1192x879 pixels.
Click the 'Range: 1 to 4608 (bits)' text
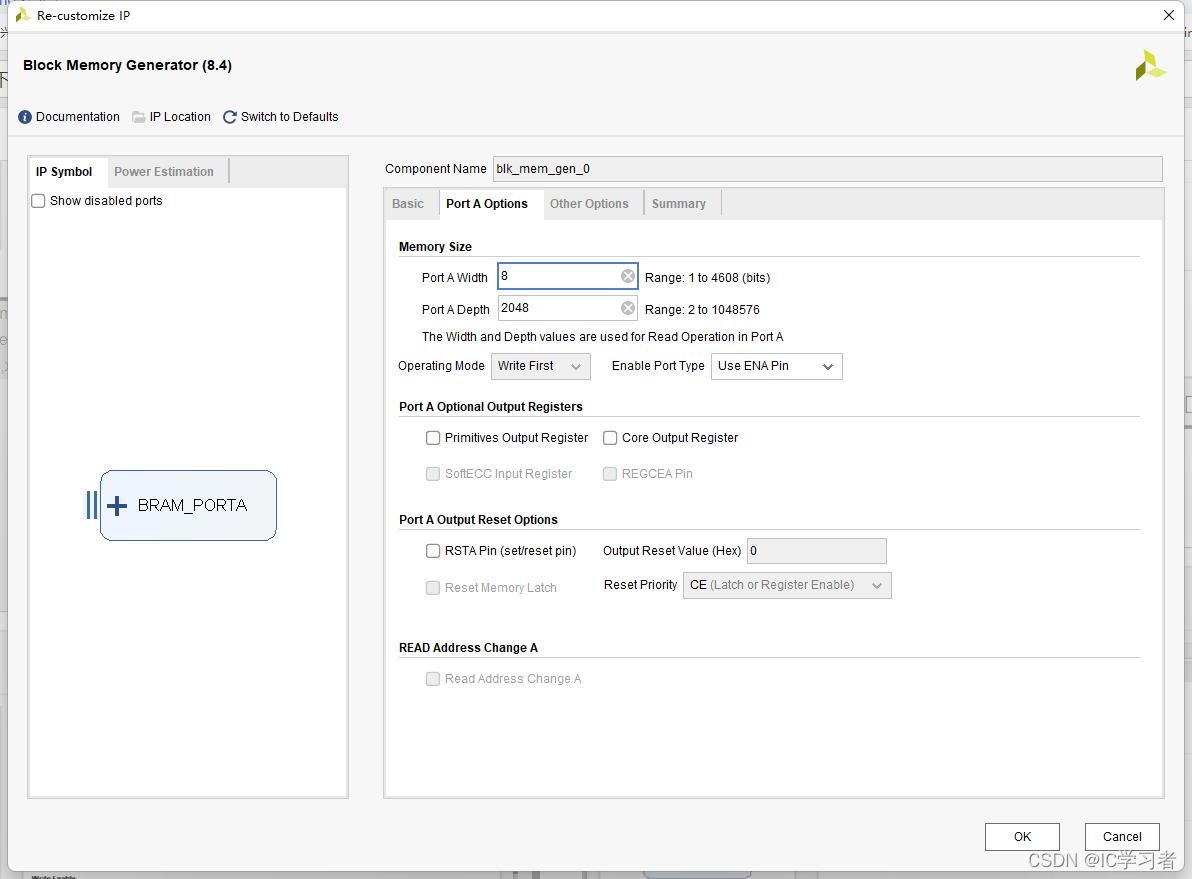[708, 278]
